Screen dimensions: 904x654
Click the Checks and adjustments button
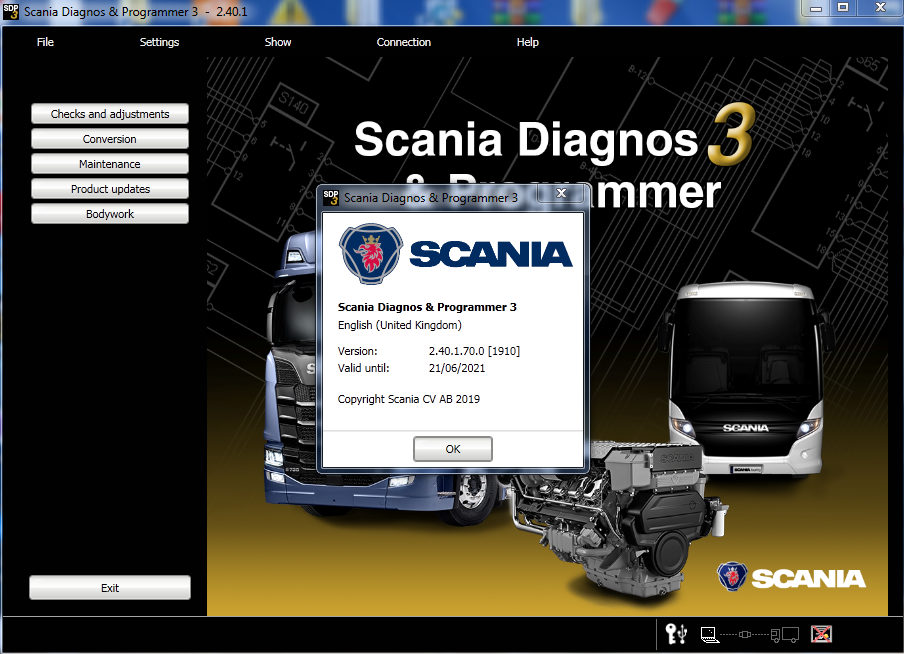pos(110,114)
